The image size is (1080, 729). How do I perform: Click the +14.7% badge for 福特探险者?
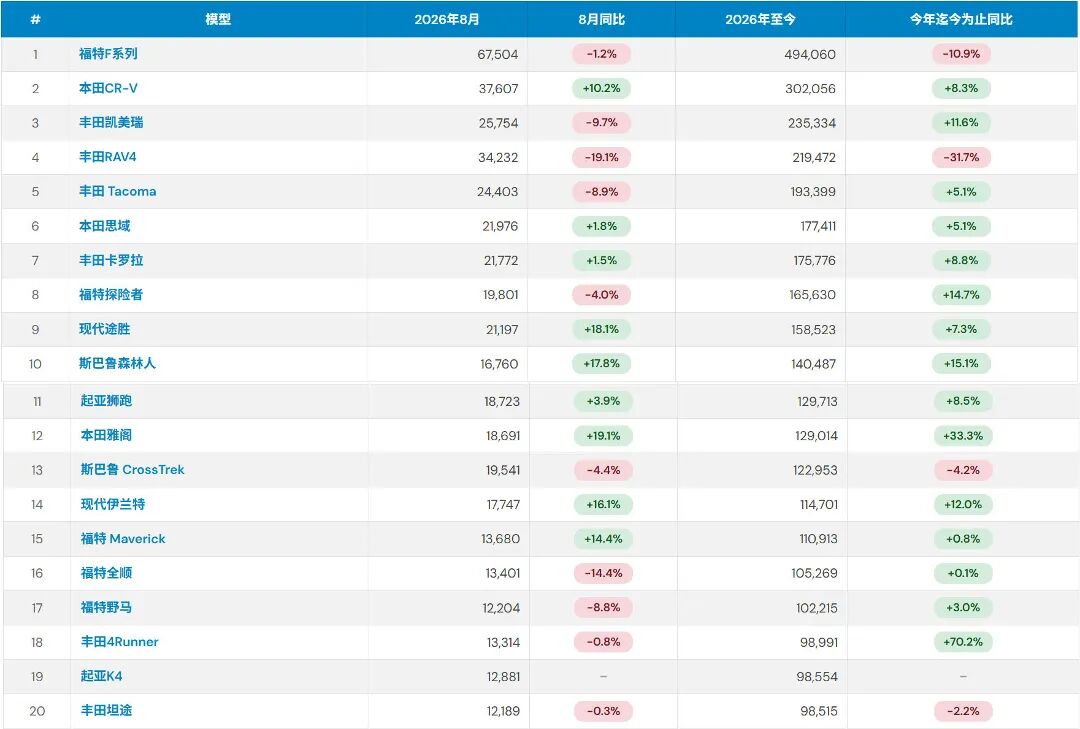click(x=961, y=295)
